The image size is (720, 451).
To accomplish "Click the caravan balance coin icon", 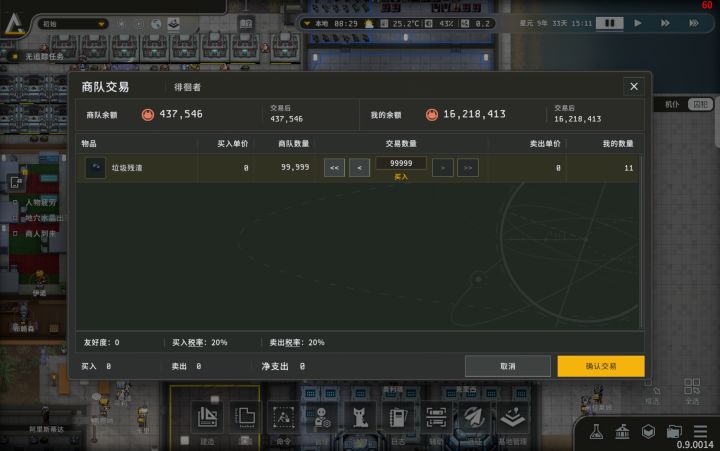I will tap(148, 114).
